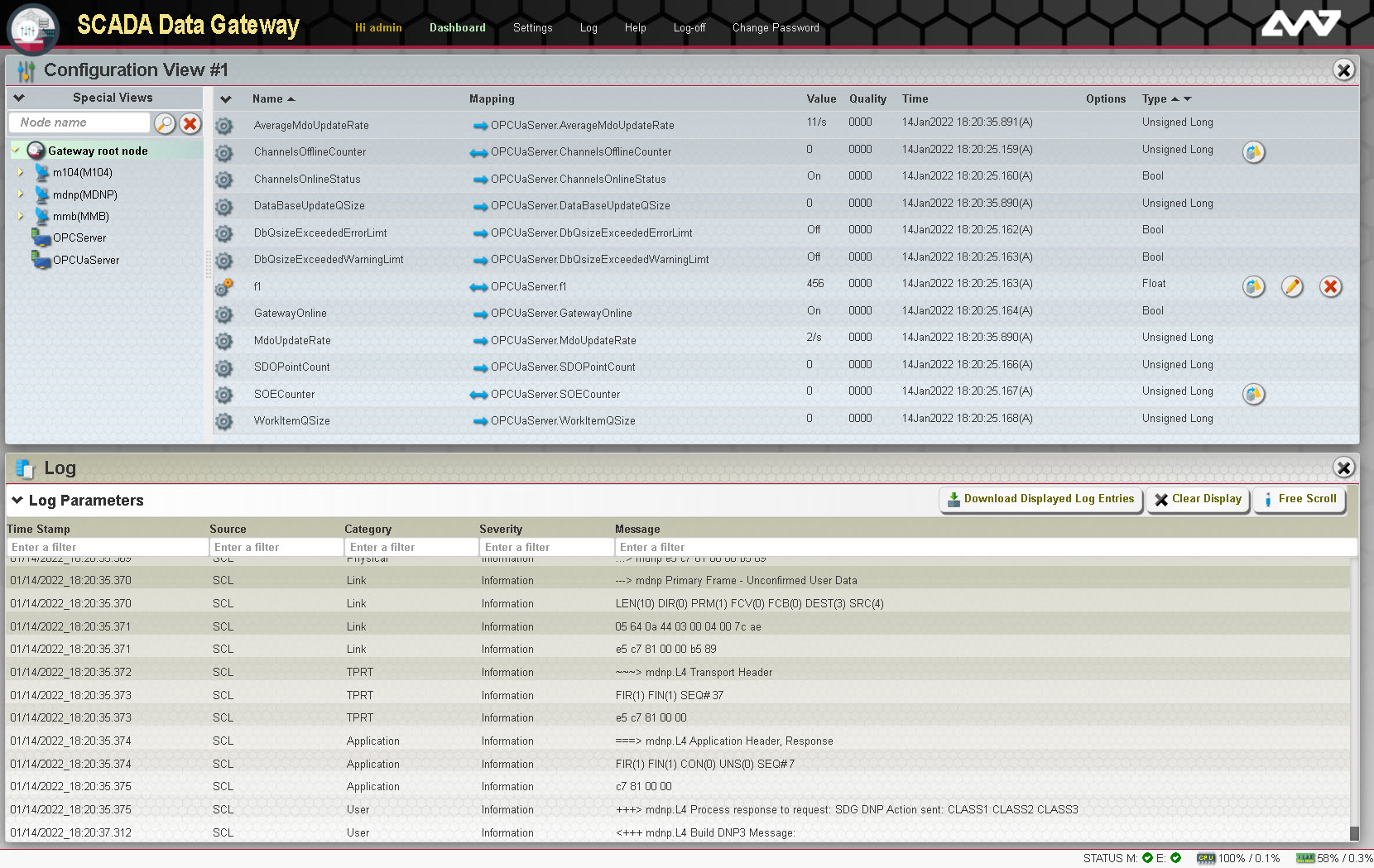
Task: Toggle Type column sort order arrows
Action: (1181, 99)
